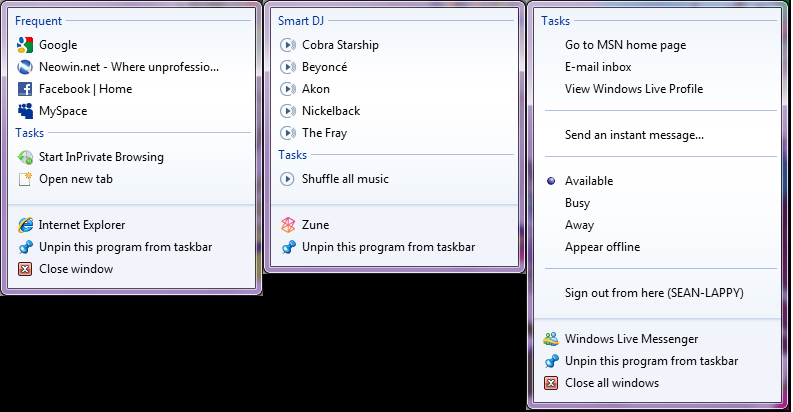Click play icon next to Beyoncé
The image size is (793, 412).
[x=288, y=67]
